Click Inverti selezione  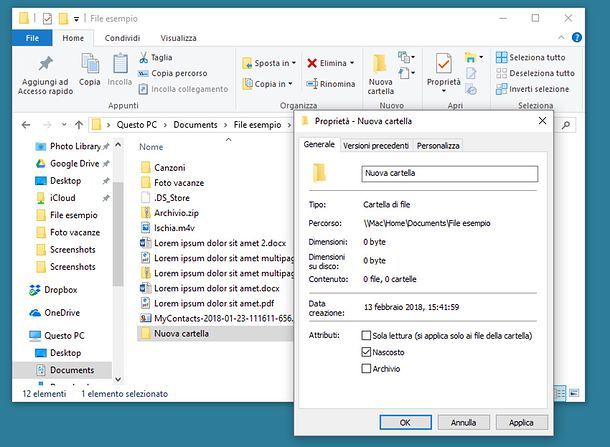[533, 89]
